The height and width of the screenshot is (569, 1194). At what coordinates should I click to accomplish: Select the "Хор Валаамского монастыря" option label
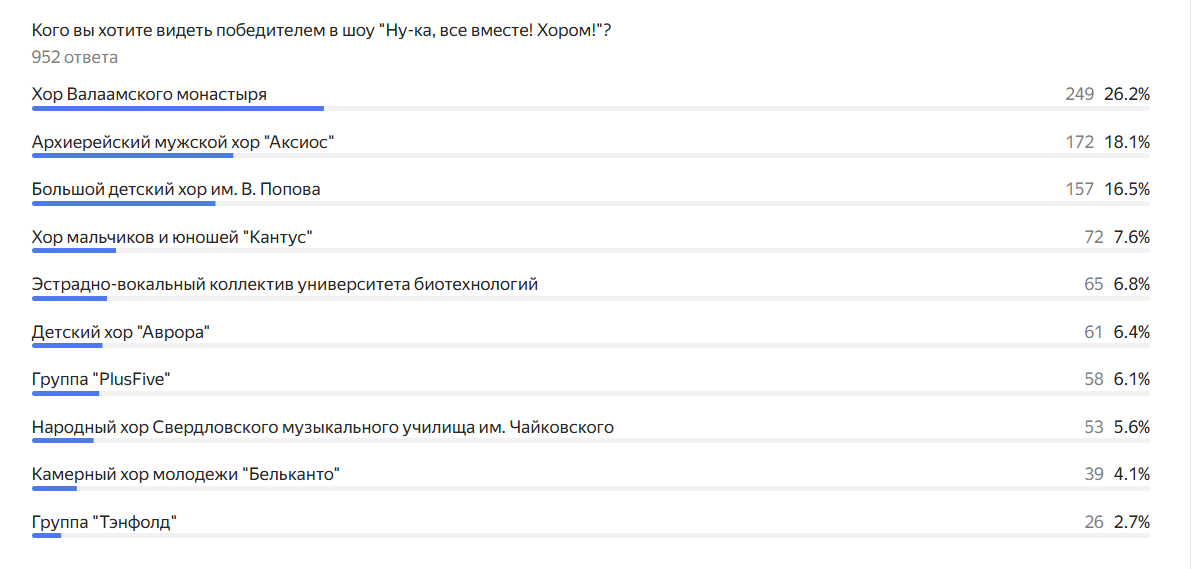(x=149, y=94)
